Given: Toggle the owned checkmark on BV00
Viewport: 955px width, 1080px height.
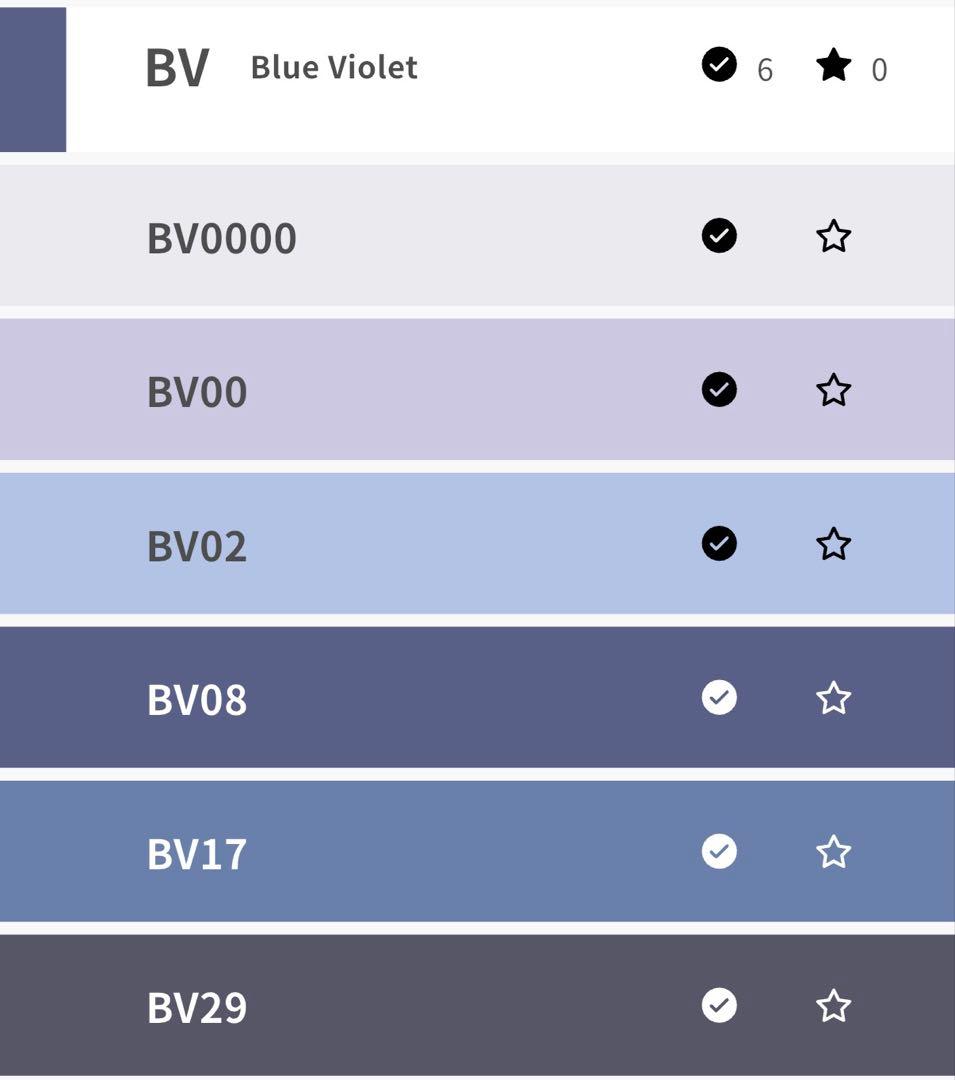Looking at the screenshot, I should coord(719,389).
